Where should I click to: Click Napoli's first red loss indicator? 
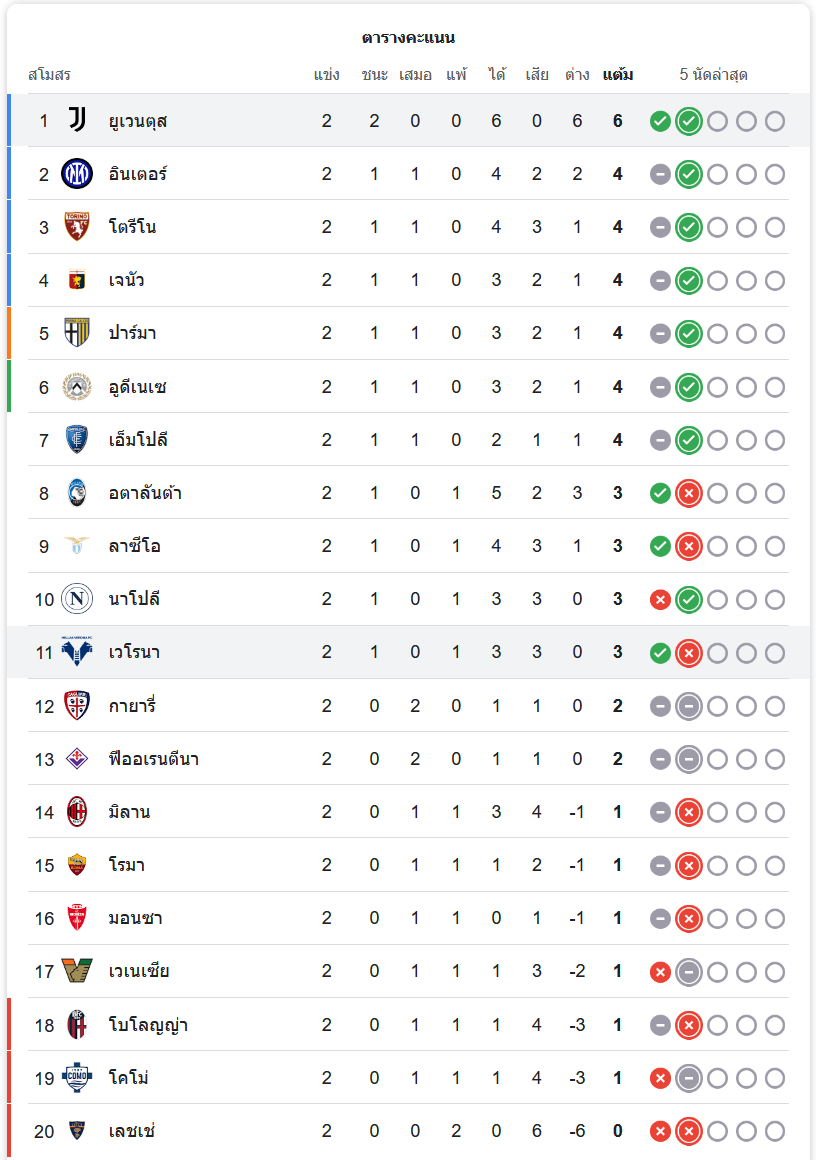(660, 599)
